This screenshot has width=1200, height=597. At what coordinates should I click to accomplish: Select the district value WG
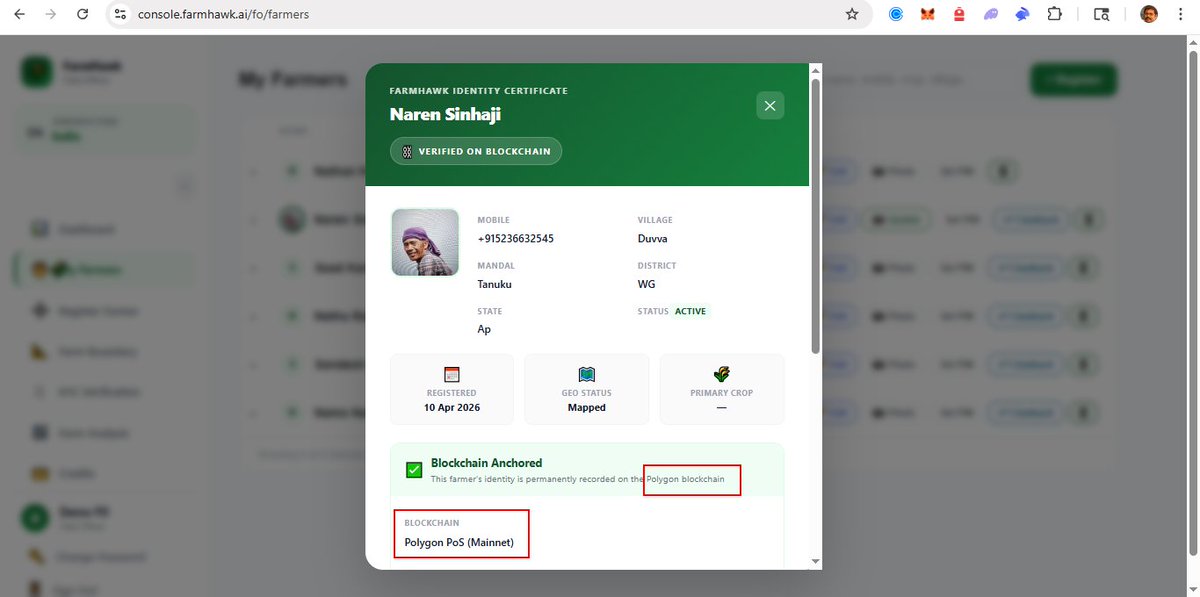point(647,284)
